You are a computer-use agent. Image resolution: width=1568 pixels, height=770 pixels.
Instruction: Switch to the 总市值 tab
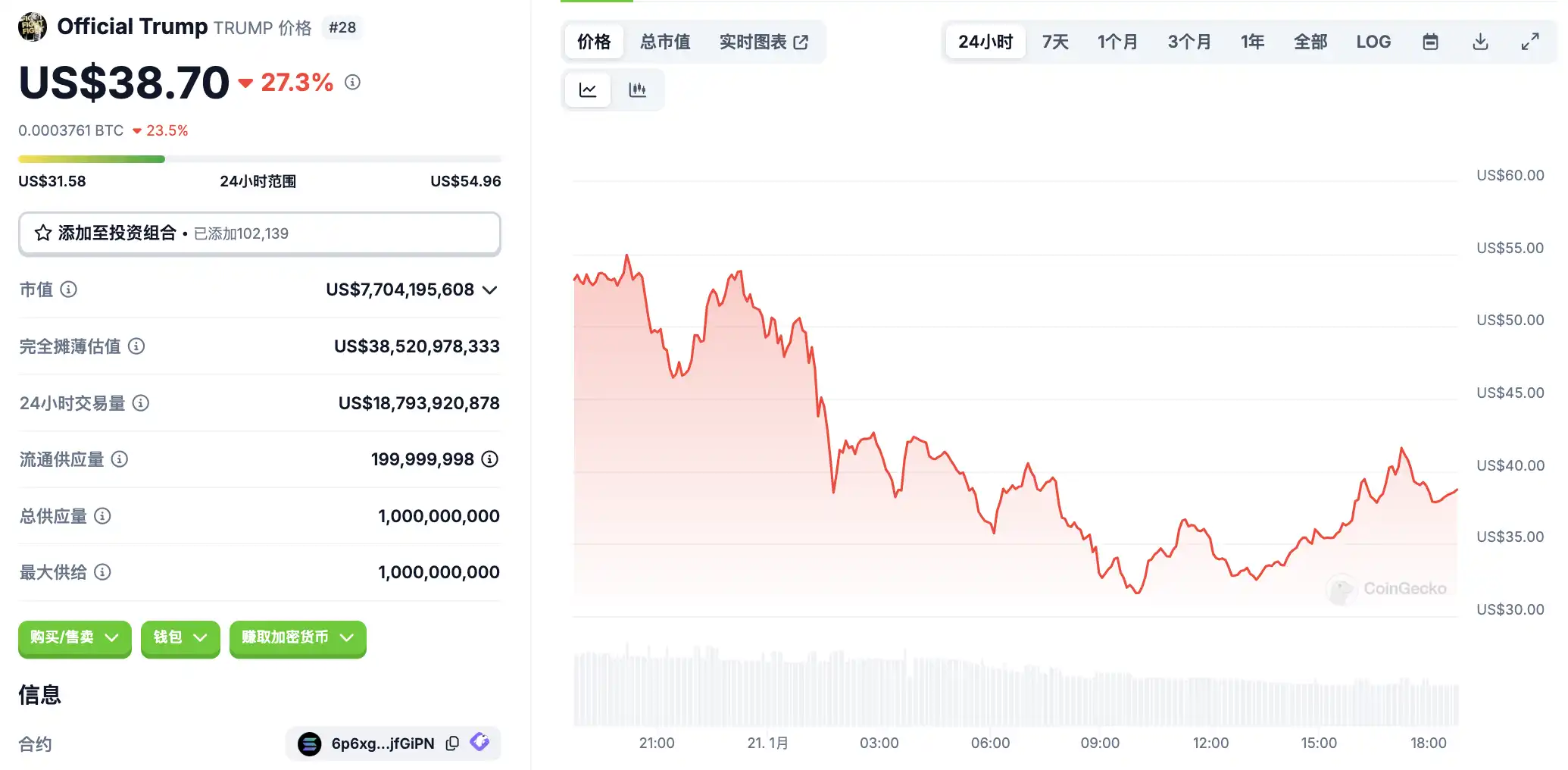point(665,42)
